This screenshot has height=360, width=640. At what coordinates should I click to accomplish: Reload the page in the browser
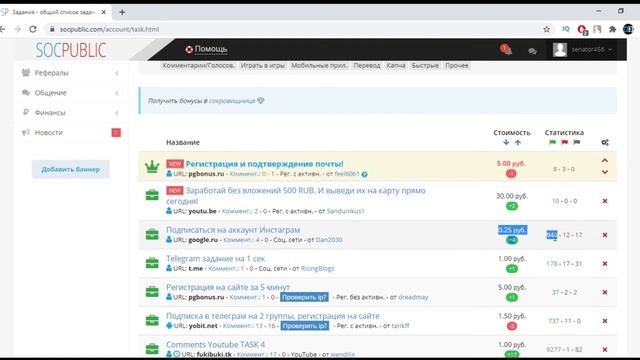pos(33,29)
